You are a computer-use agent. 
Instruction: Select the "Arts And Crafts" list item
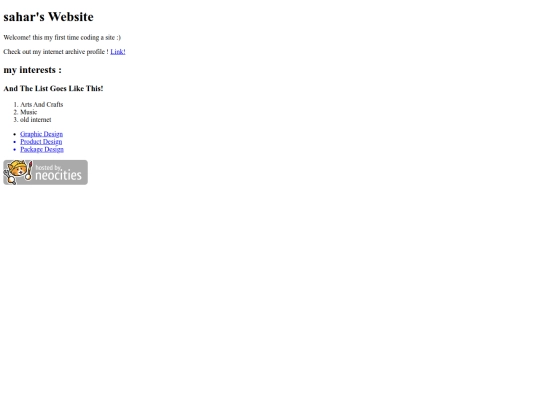click(x=42, y=104)
